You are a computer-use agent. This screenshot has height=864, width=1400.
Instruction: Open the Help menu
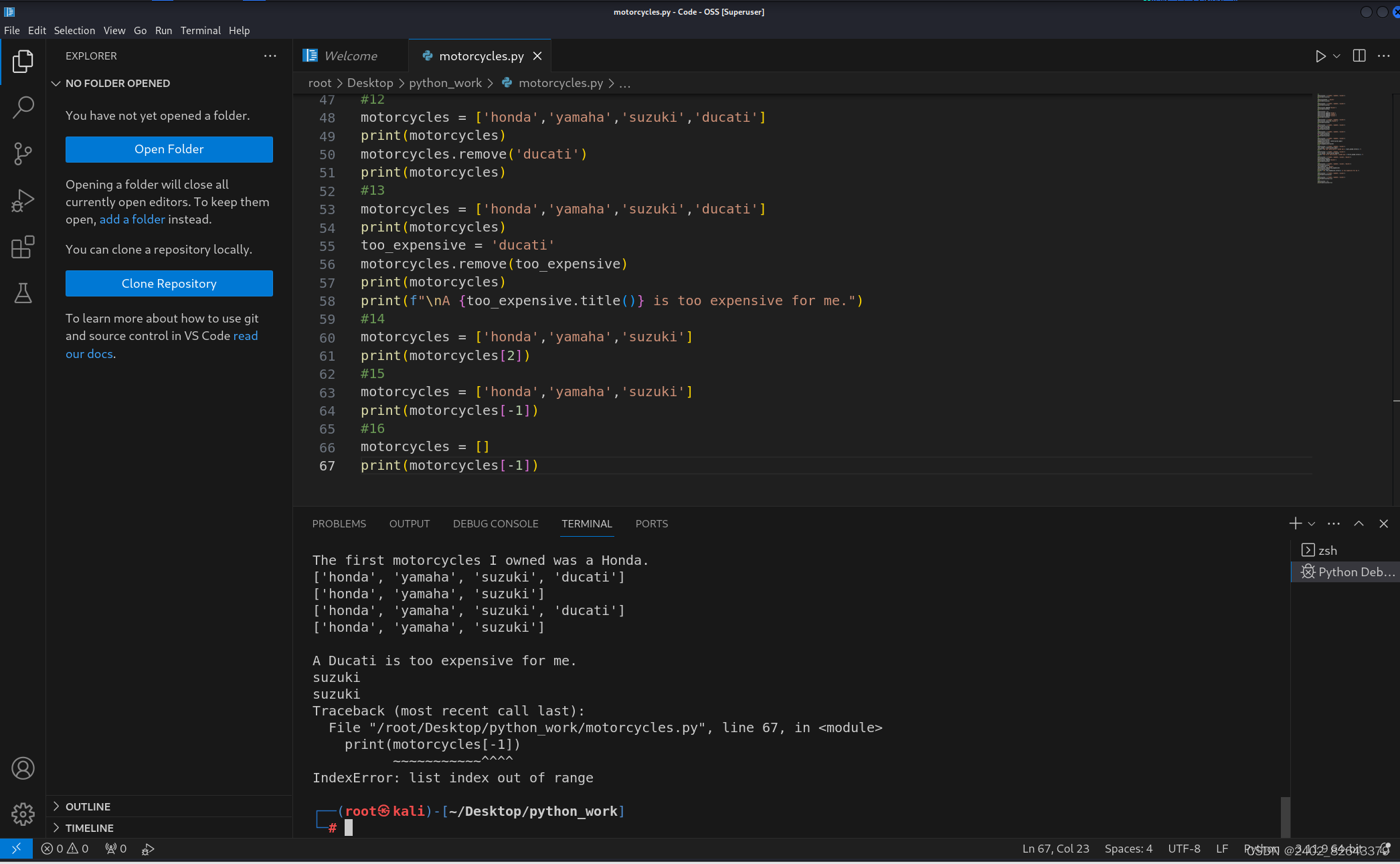click(239, 30)
